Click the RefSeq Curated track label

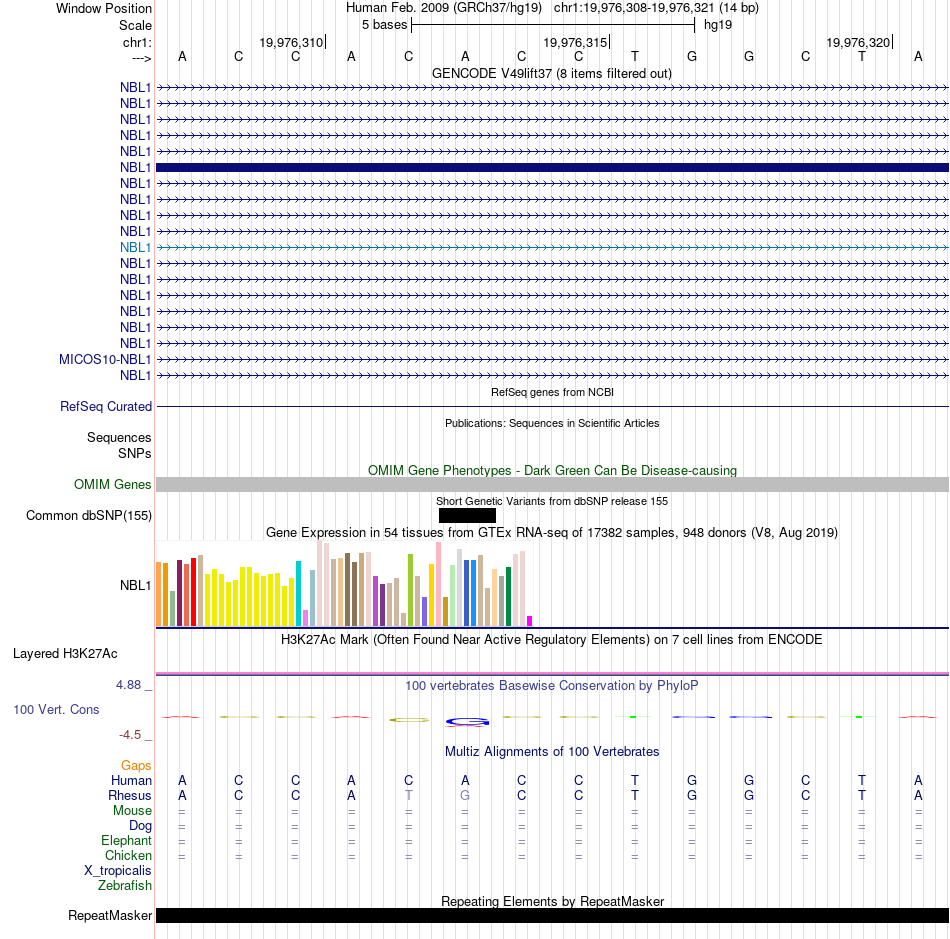click(106, 406)
